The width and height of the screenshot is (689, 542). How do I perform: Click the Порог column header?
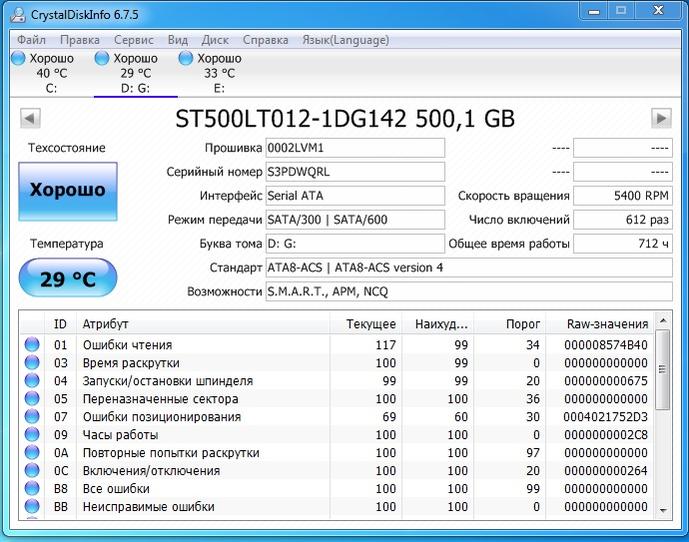pyautogui.click(x=510, y=324)
